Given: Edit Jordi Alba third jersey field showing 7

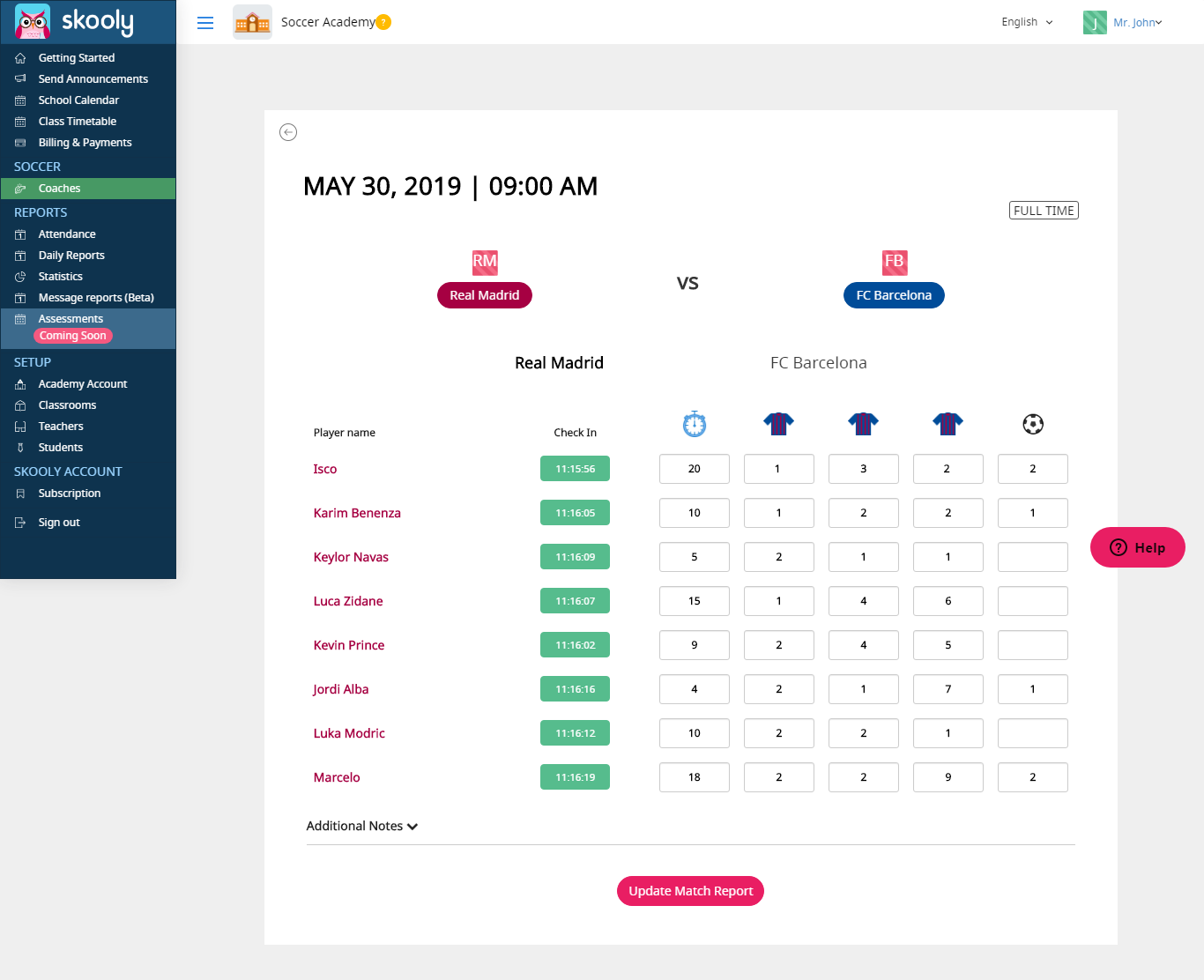Looking at the screenshot, I should (948, 689).
